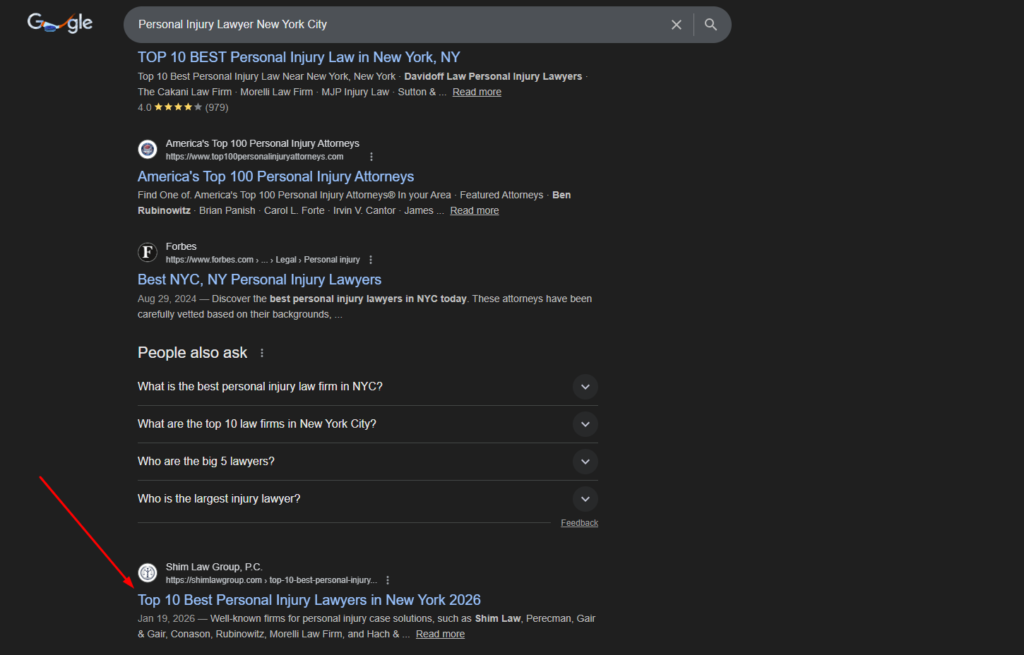Clear the search box using the X icon
The image size is (1024, 655).
coord(676,24)
